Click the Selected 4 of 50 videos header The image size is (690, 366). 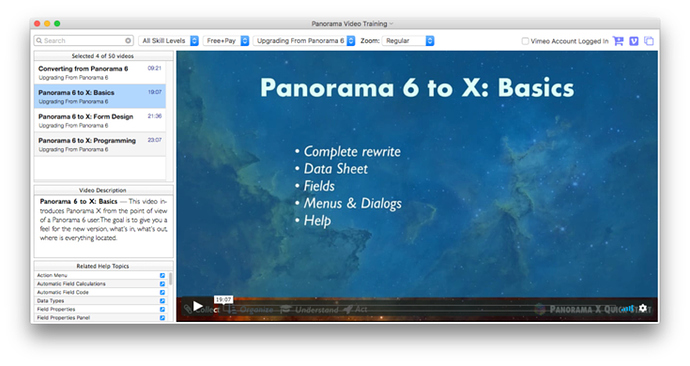click(x=103, y=56)
